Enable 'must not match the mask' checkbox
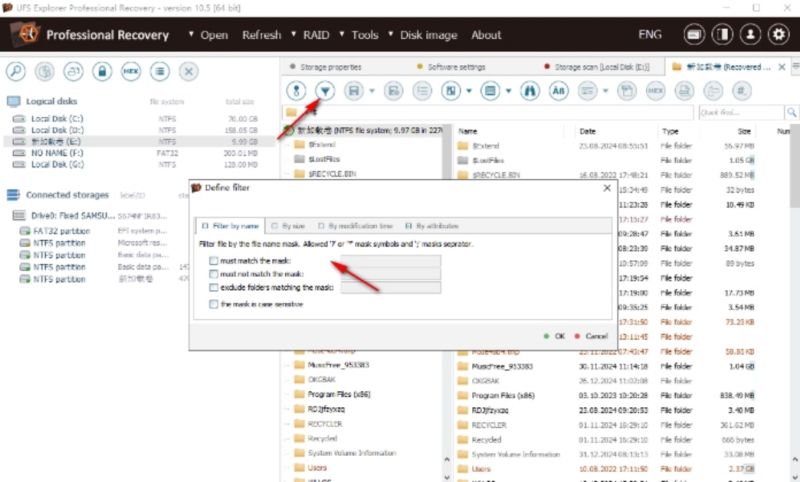Viewport: 800px width, 482px height. [x=214, y=274]
